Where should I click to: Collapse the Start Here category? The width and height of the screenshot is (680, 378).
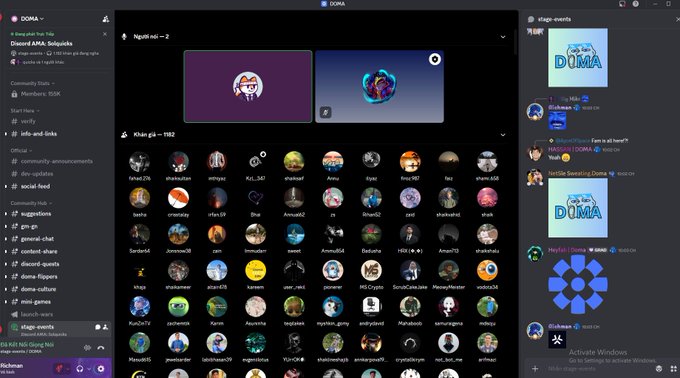[x=25, y=111]
